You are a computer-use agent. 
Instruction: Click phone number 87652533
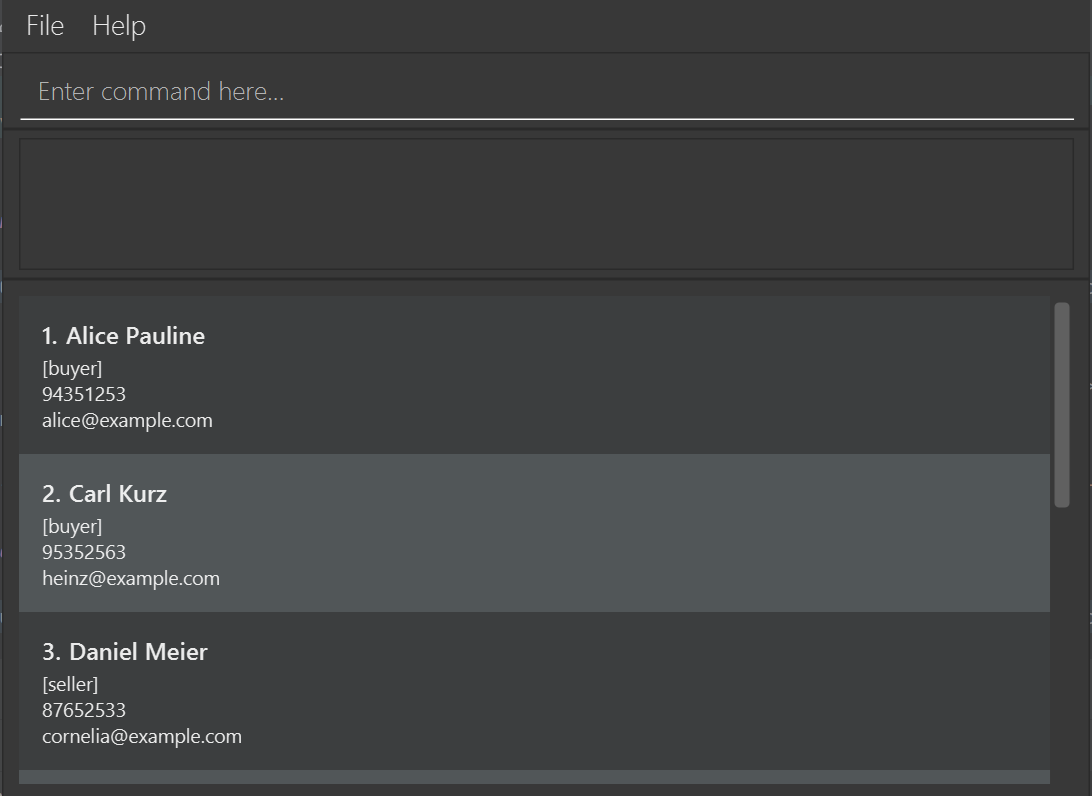84,710
